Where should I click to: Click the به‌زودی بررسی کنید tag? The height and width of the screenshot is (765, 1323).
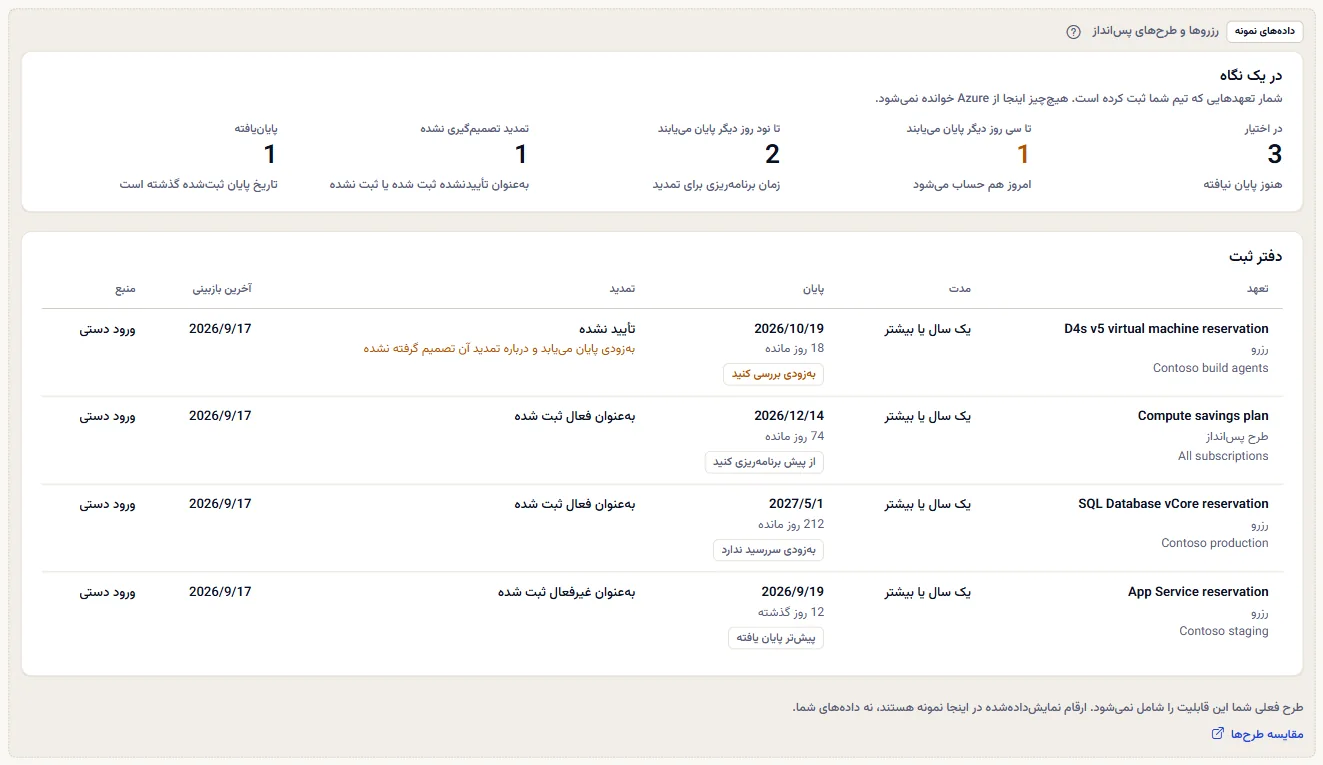coord(773,374)
